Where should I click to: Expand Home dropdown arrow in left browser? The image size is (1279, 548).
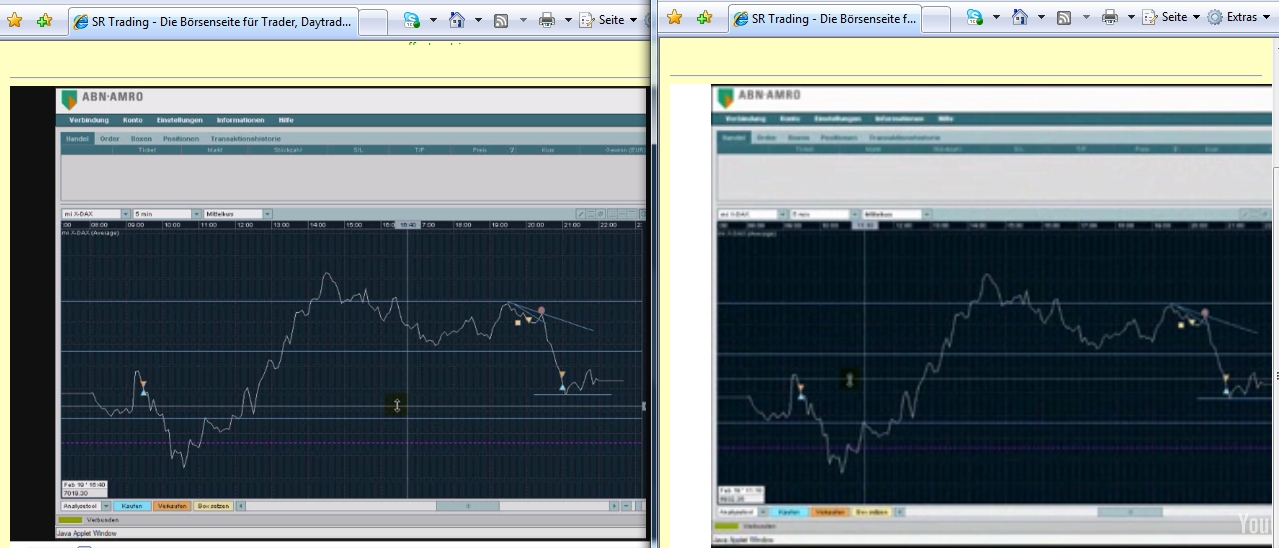pyautogui.click(x=478, y=19)
